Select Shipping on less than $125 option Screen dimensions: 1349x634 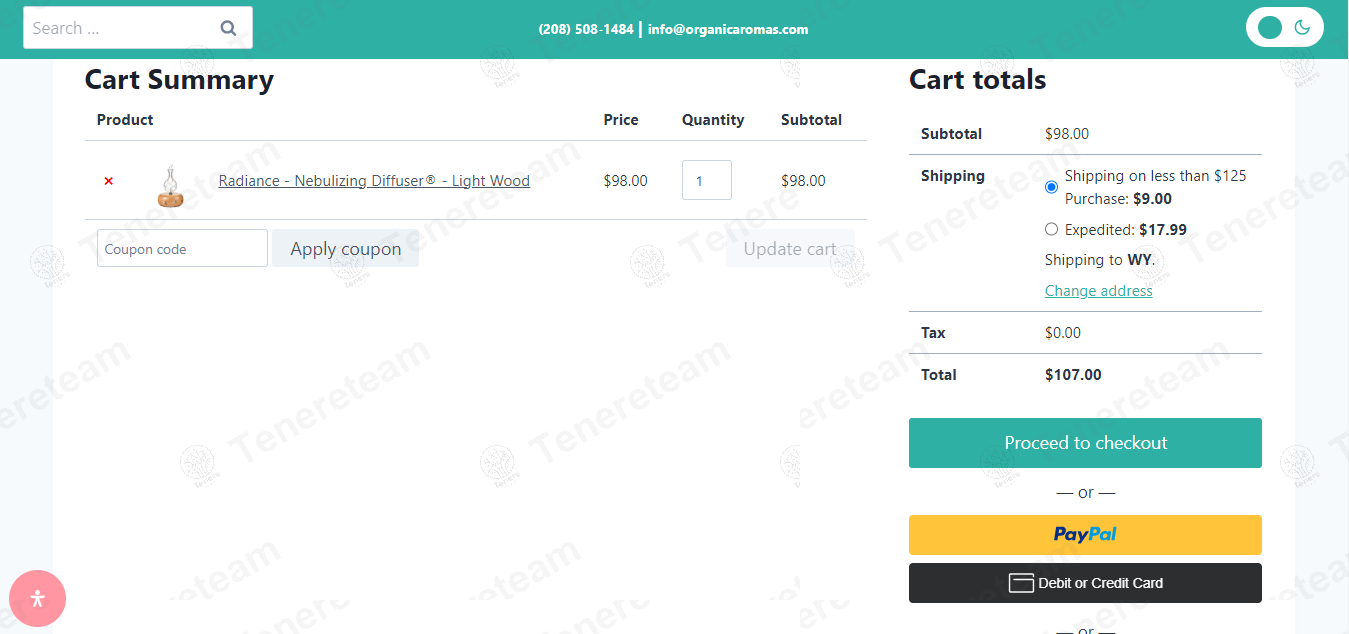1051,187
